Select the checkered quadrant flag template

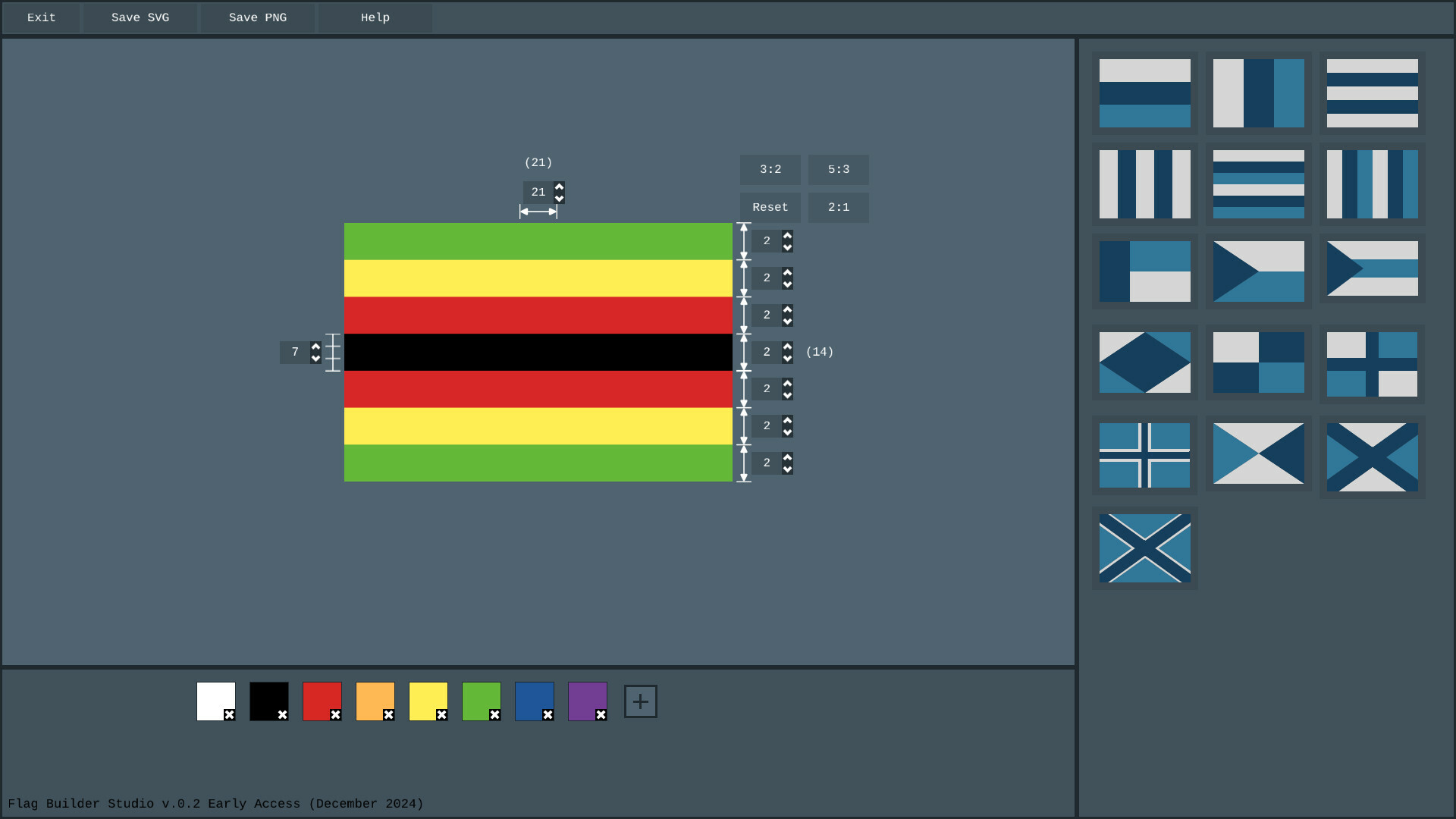[x=1259, y=362]
